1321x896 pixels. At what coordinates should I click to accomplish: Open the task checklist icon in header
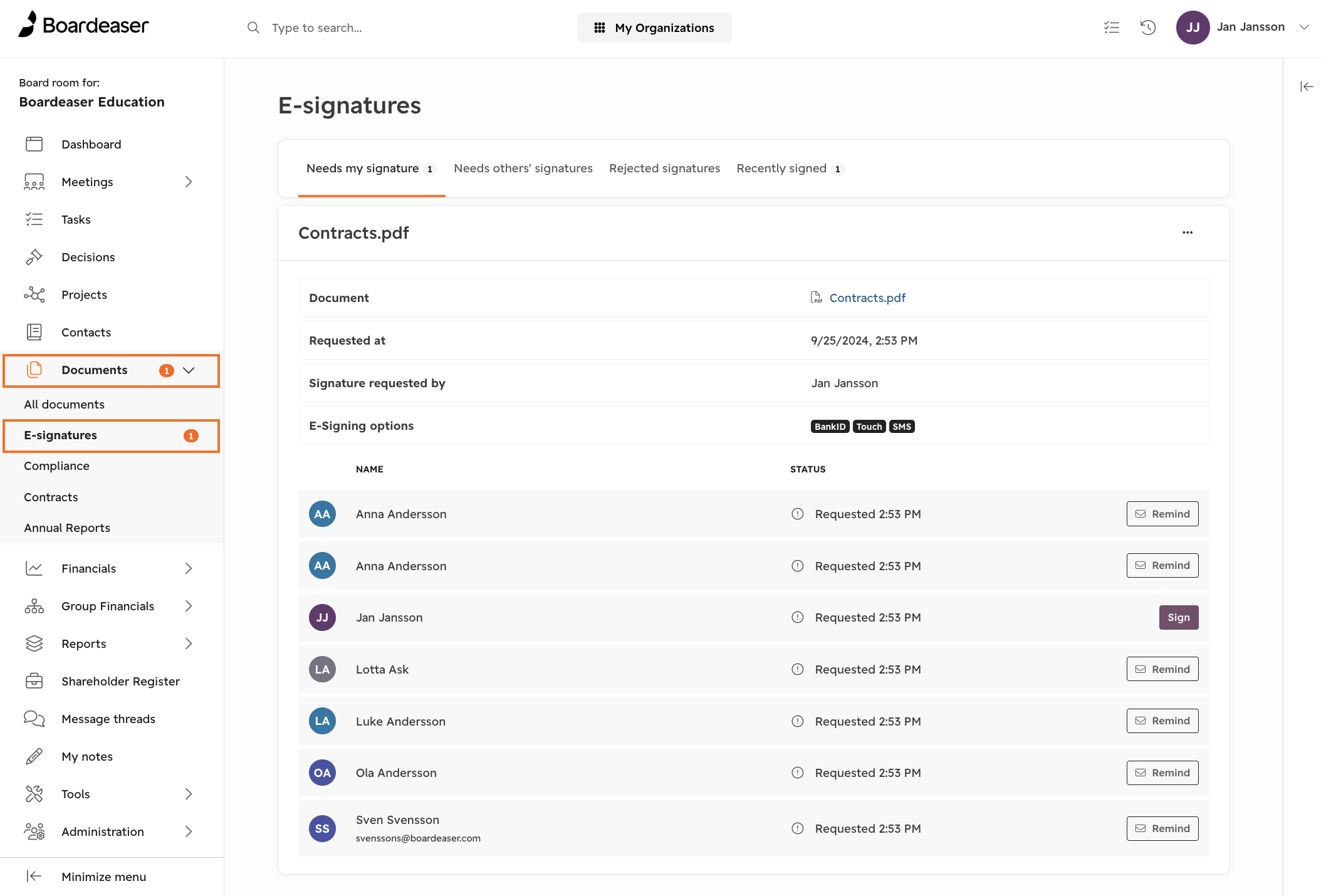[1112, 28]
